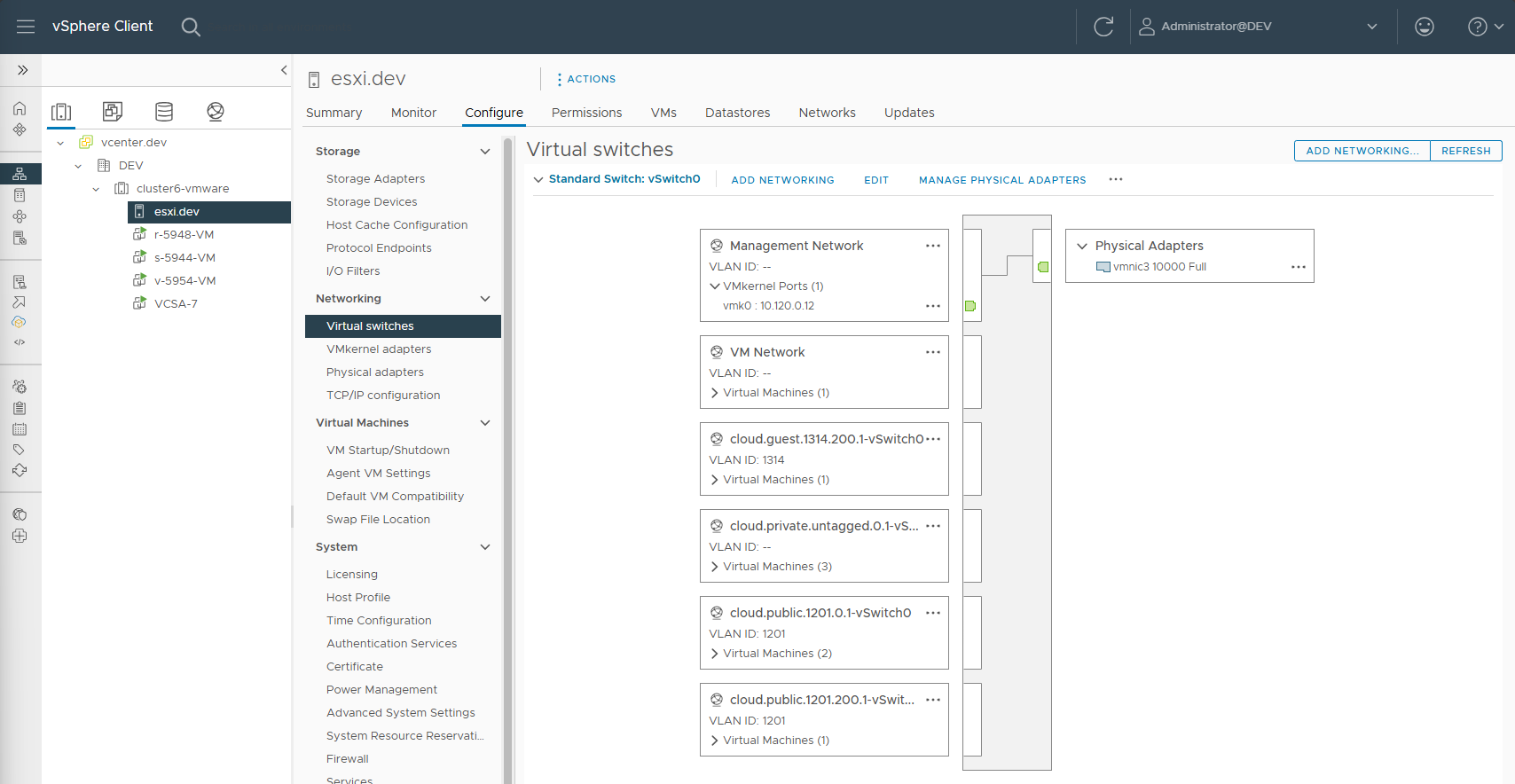Collapse the Standard Switch vSwitch0 section
The width and height of the screenshot is (1515, 784).
(x=538, y=179)
